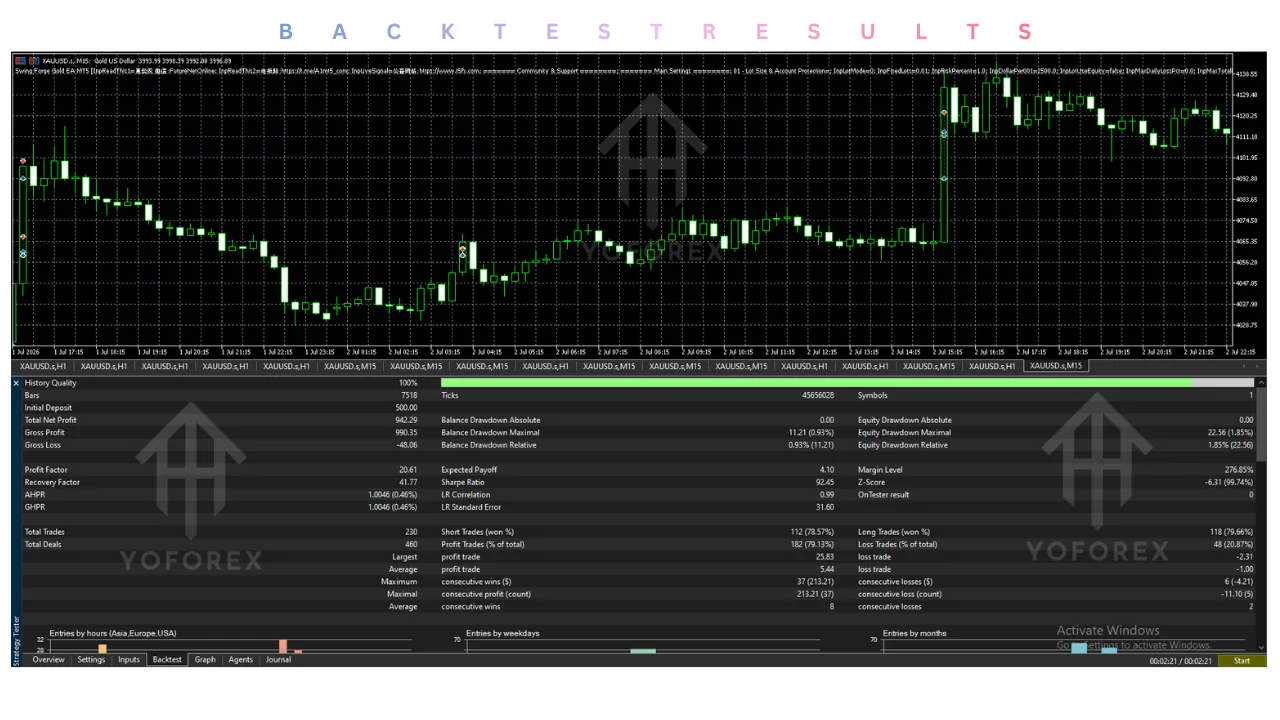Select the Short Trades value 112 (78.57%)
This screenshot has height=720, width=1280.
tap(810, 532)
